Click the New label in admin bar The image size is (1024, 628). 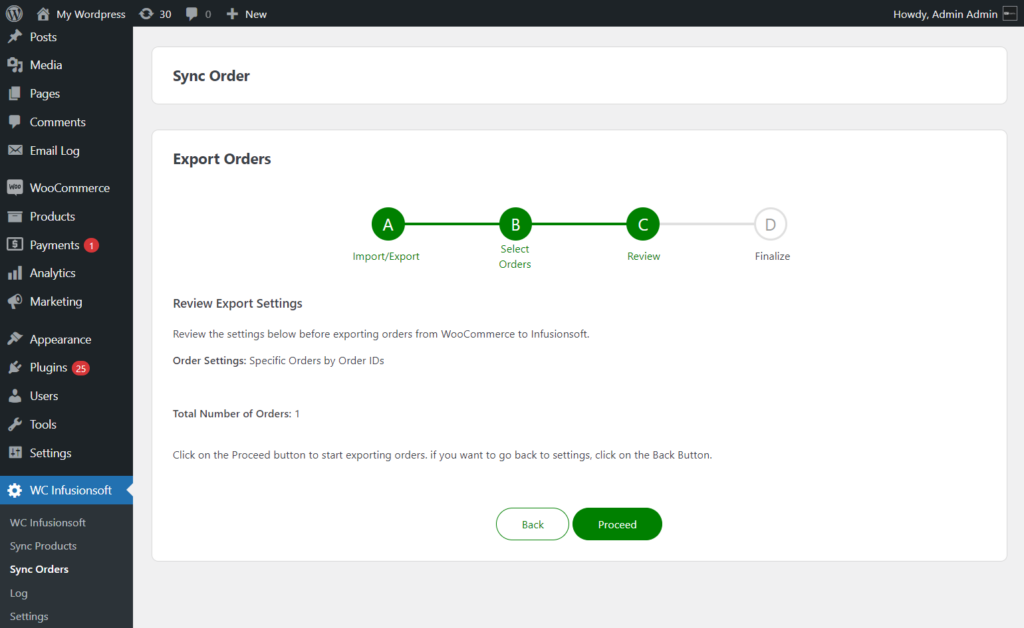tap(256, 14)
